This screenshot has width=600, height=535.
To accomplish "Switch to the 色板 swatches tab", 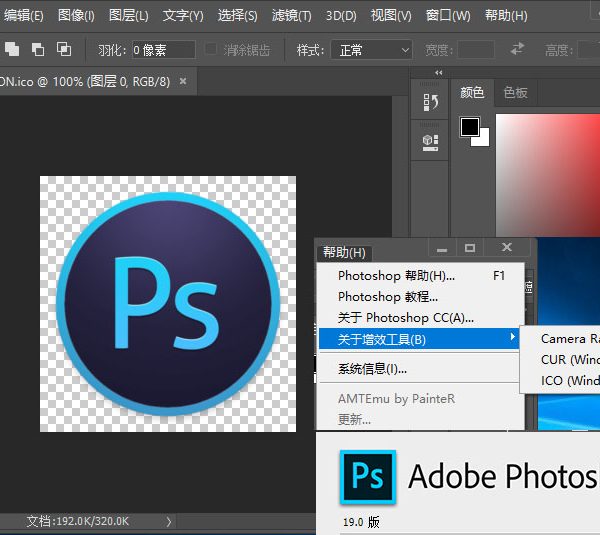I will [x=515, y=93].
